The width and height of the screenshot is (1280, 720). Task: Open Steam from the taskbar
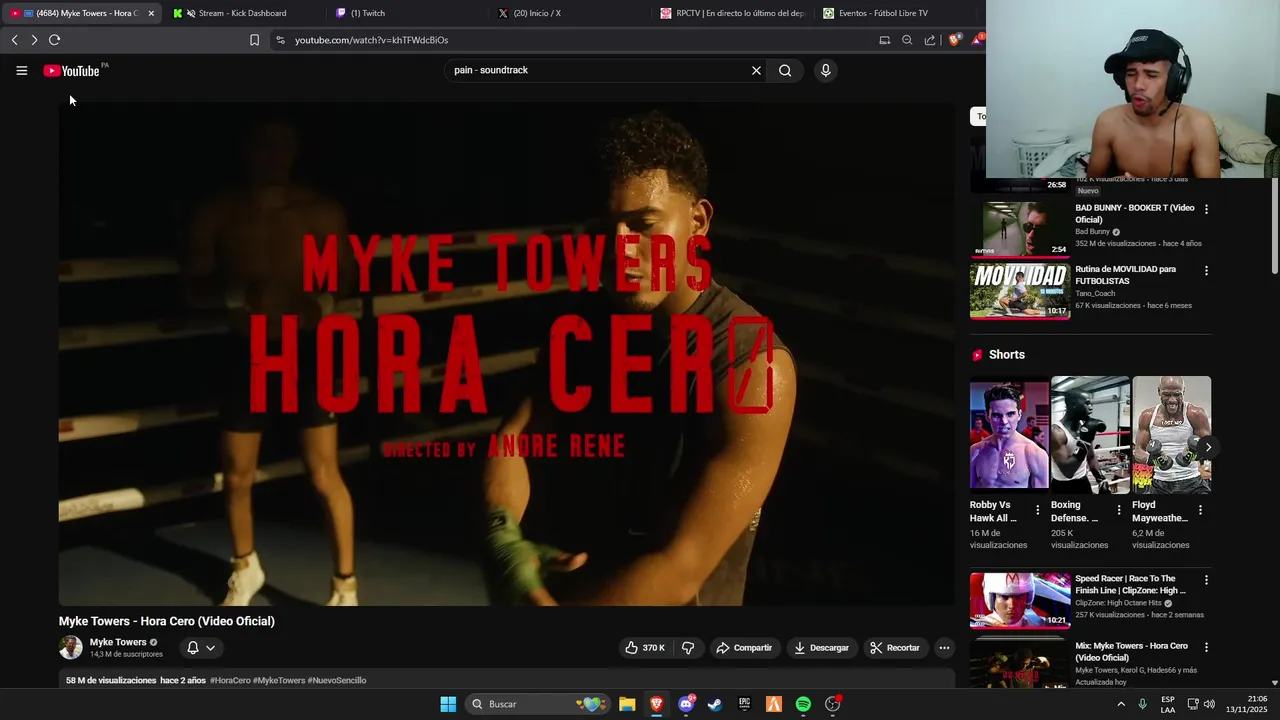click(x=715, y=704)
